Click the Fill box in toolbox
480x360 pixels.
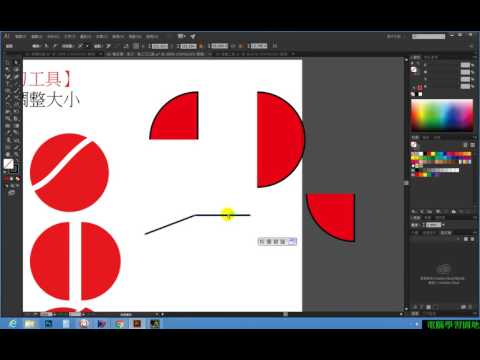coord(9,164)
